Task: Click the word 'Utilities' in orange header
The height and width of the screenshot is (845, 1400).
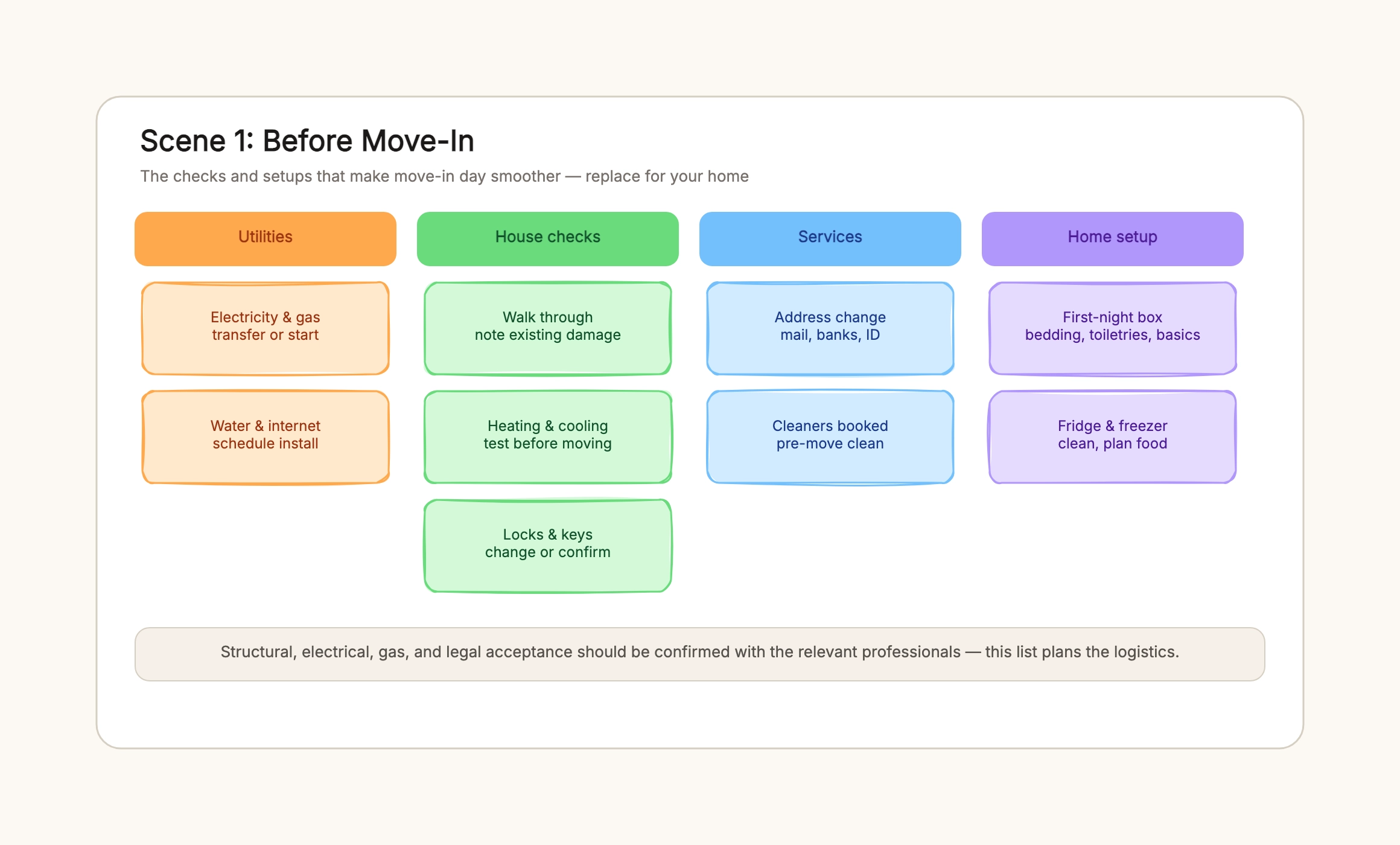Action: 266,237
